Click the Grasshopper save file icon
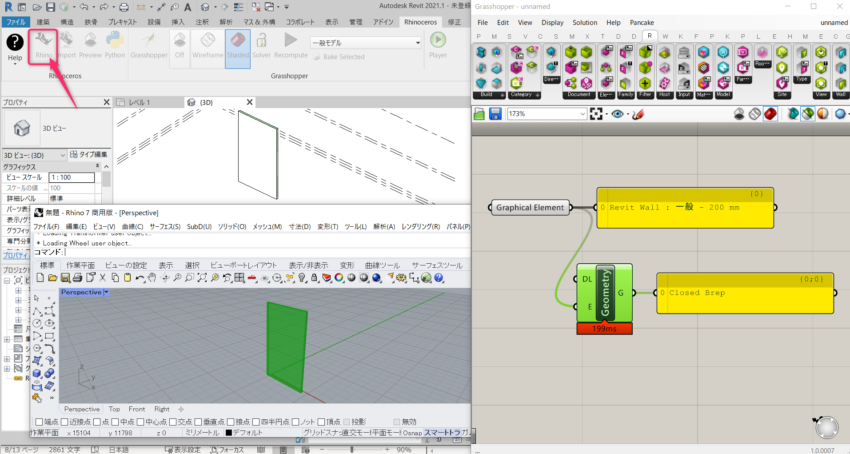This screenshot has height=454, width=850. point(495,114)
